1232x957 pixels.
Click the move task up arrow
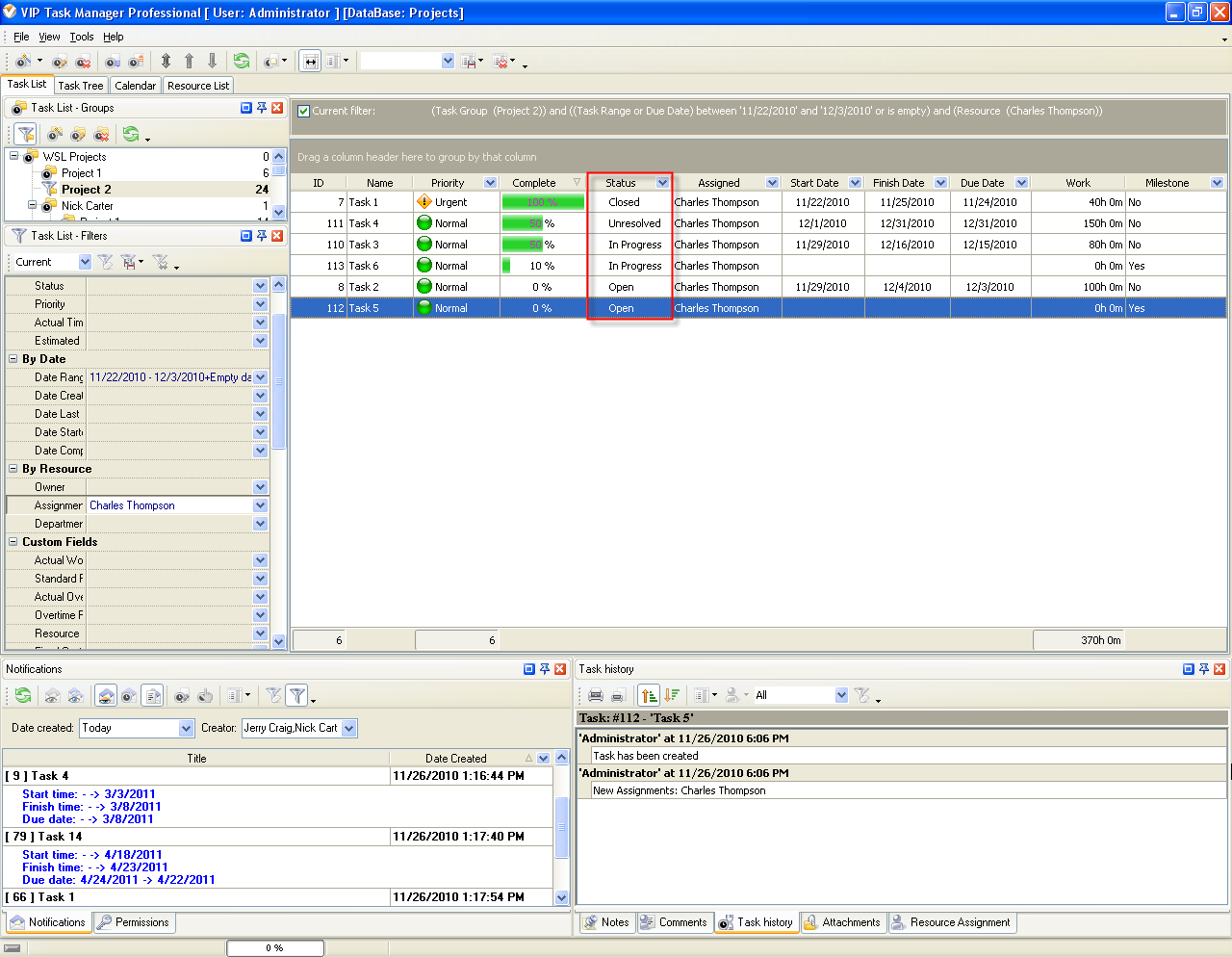(189, 61)
